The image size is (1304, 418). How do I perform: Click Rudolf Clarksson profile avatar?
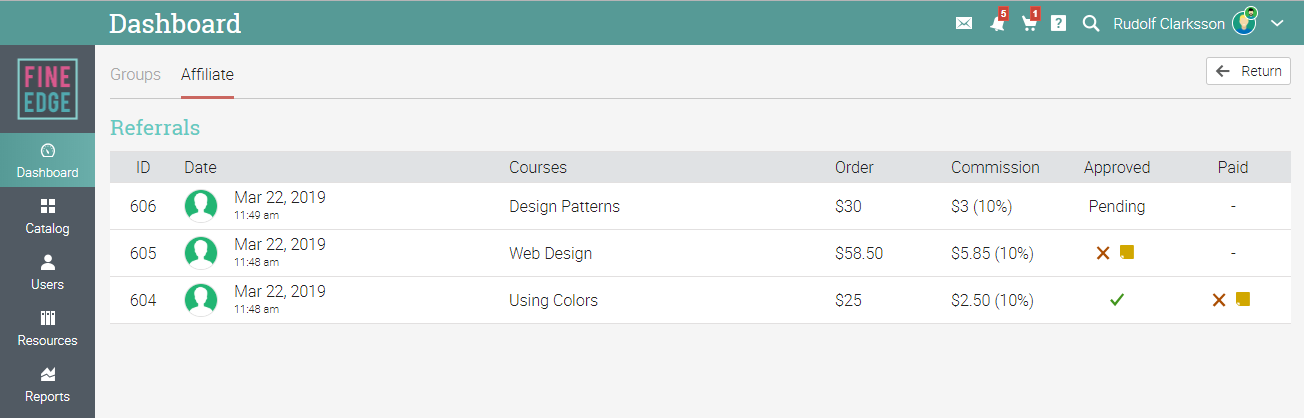coord(1244,21)
